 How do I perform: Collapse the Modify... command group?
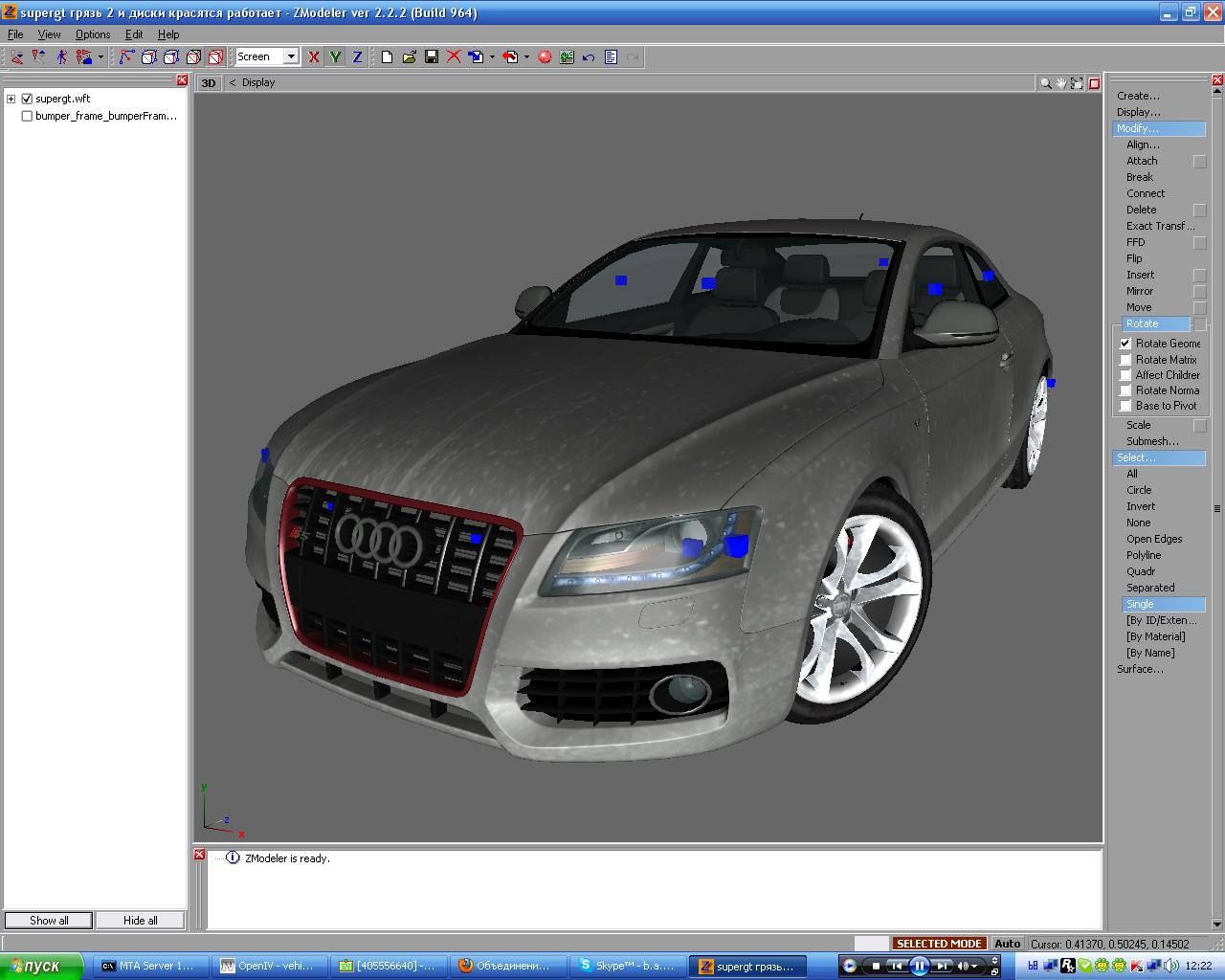tap(1159, 128)
